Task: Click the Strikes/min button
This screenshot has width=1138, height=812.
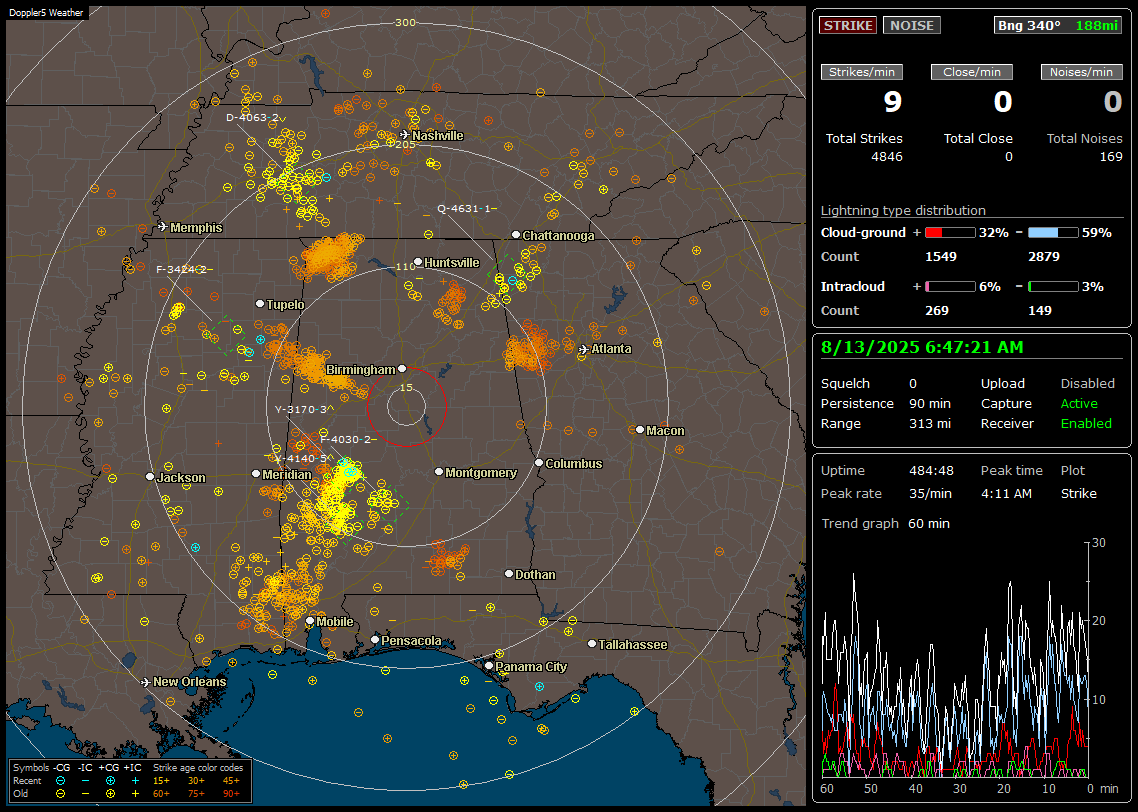Action: (x=861, y=72)
